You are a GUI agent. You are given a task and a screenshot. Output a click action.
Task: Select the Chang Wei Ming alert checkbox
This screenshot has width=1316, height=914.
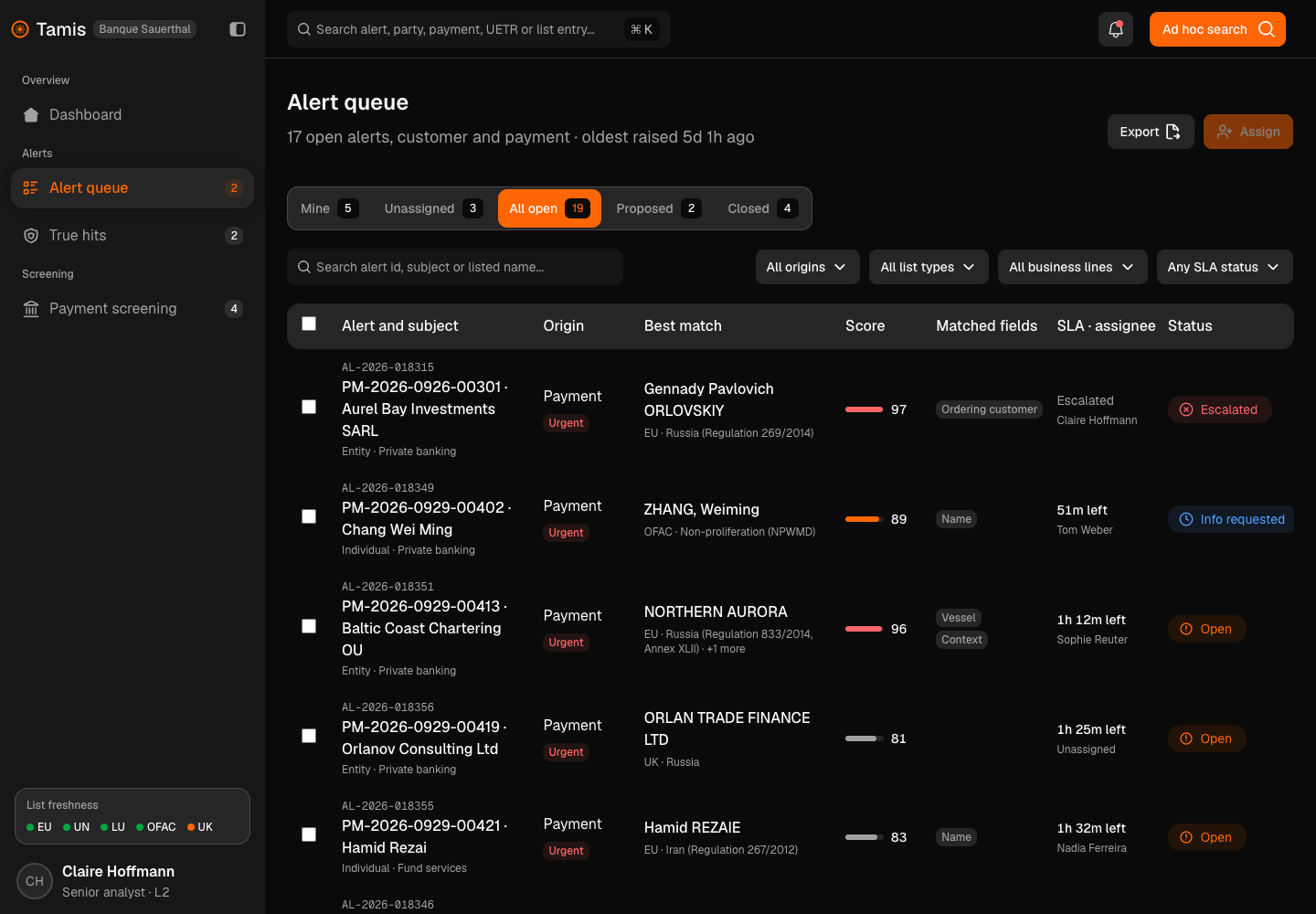coord(309,516)
